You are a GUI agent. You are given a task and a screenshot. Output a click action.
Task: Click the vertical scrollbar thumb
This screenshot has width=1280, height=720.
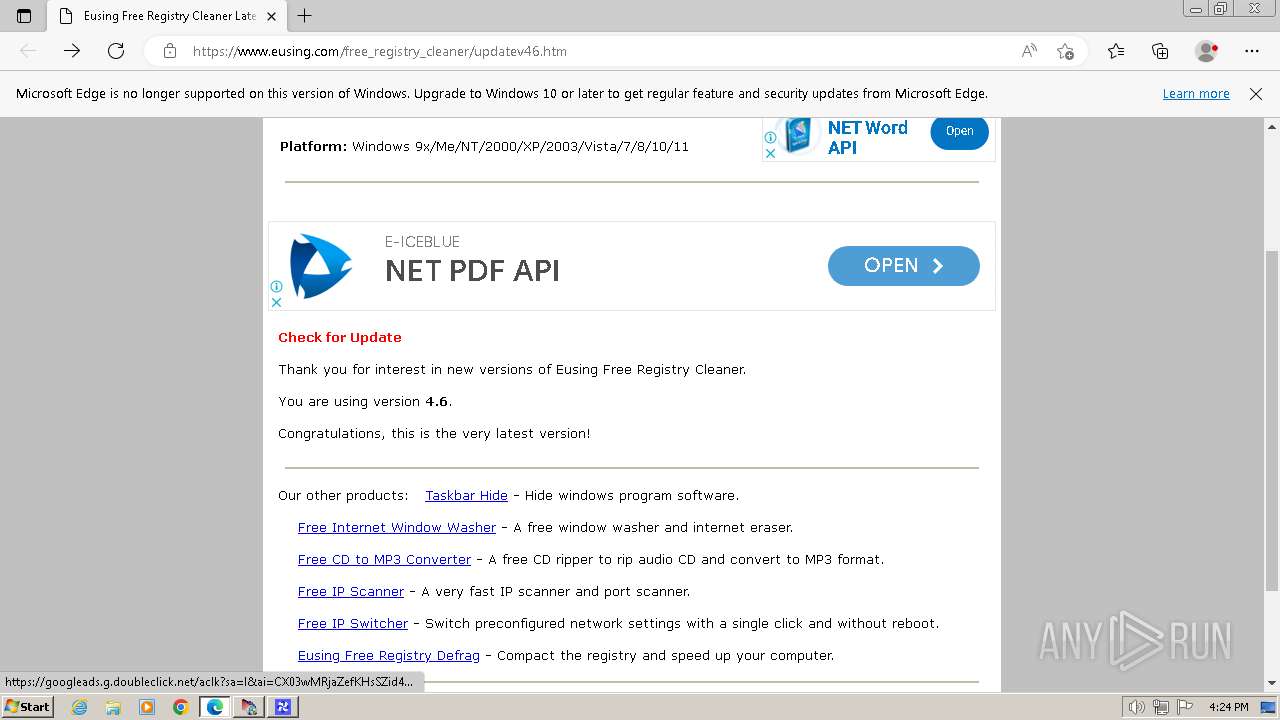(x=1272, y=420)
